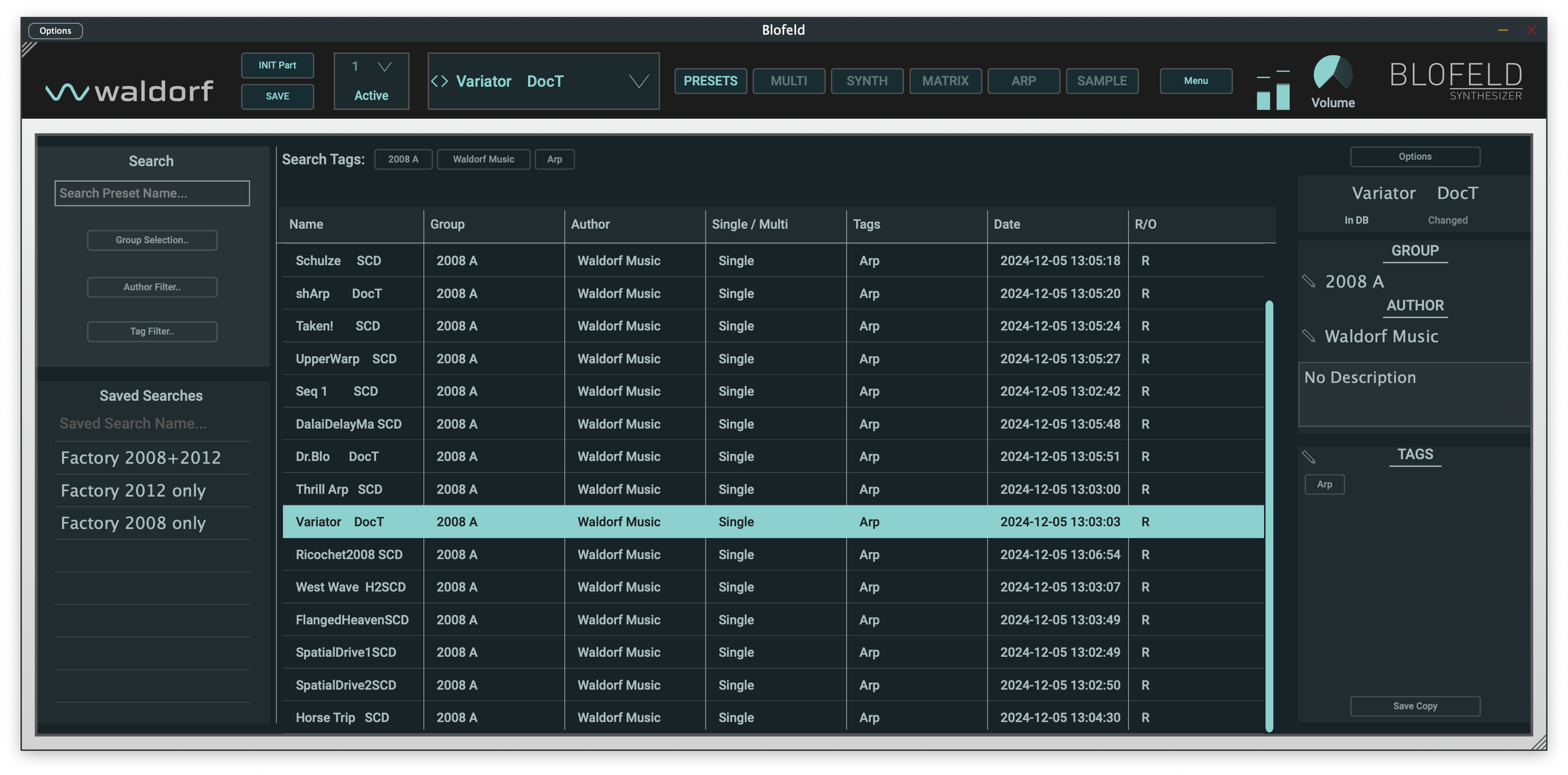Viewport: 1568px width, 775px height.
Task: Toggle the Arp search tag filter
Action: point(554,159)
